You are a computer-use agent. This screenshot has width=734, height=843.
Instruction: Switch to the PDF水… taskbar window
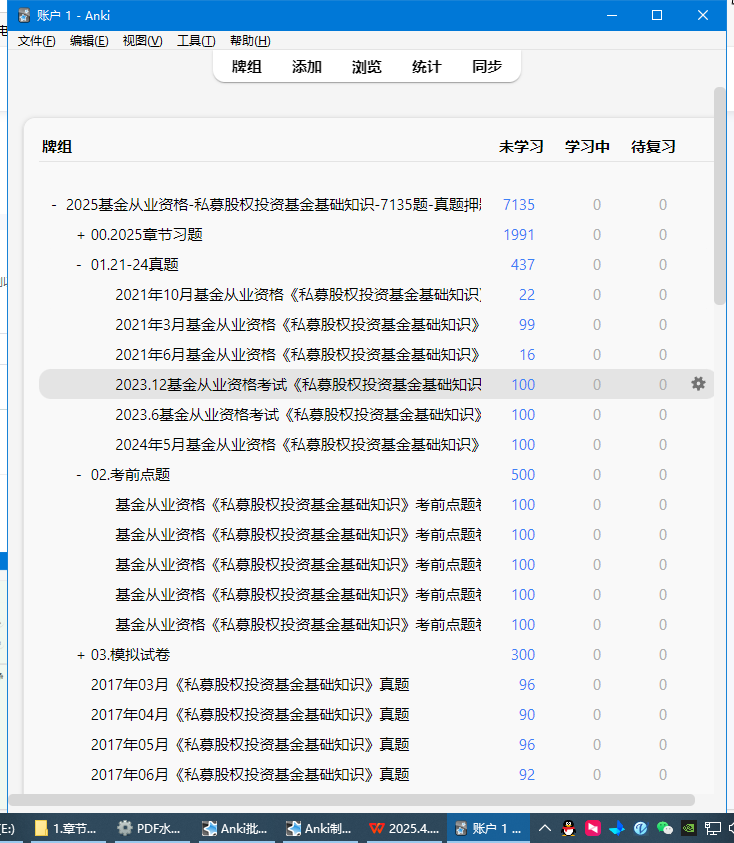click(149, 828)
